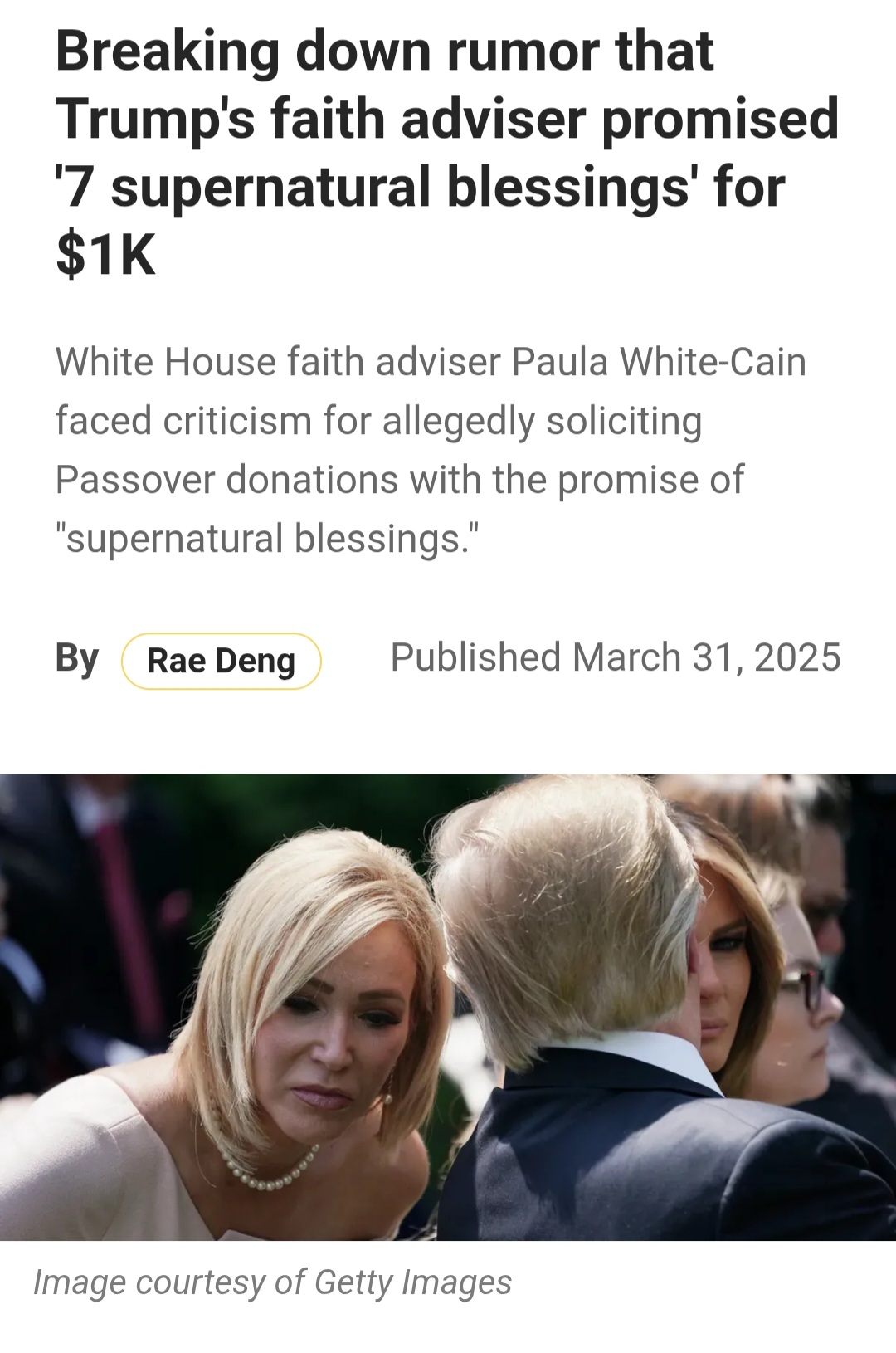Click 'Breaking down rumor that' headline line
The height and width of the screenshot is (1353, 896).
click(x=384, y=51)
